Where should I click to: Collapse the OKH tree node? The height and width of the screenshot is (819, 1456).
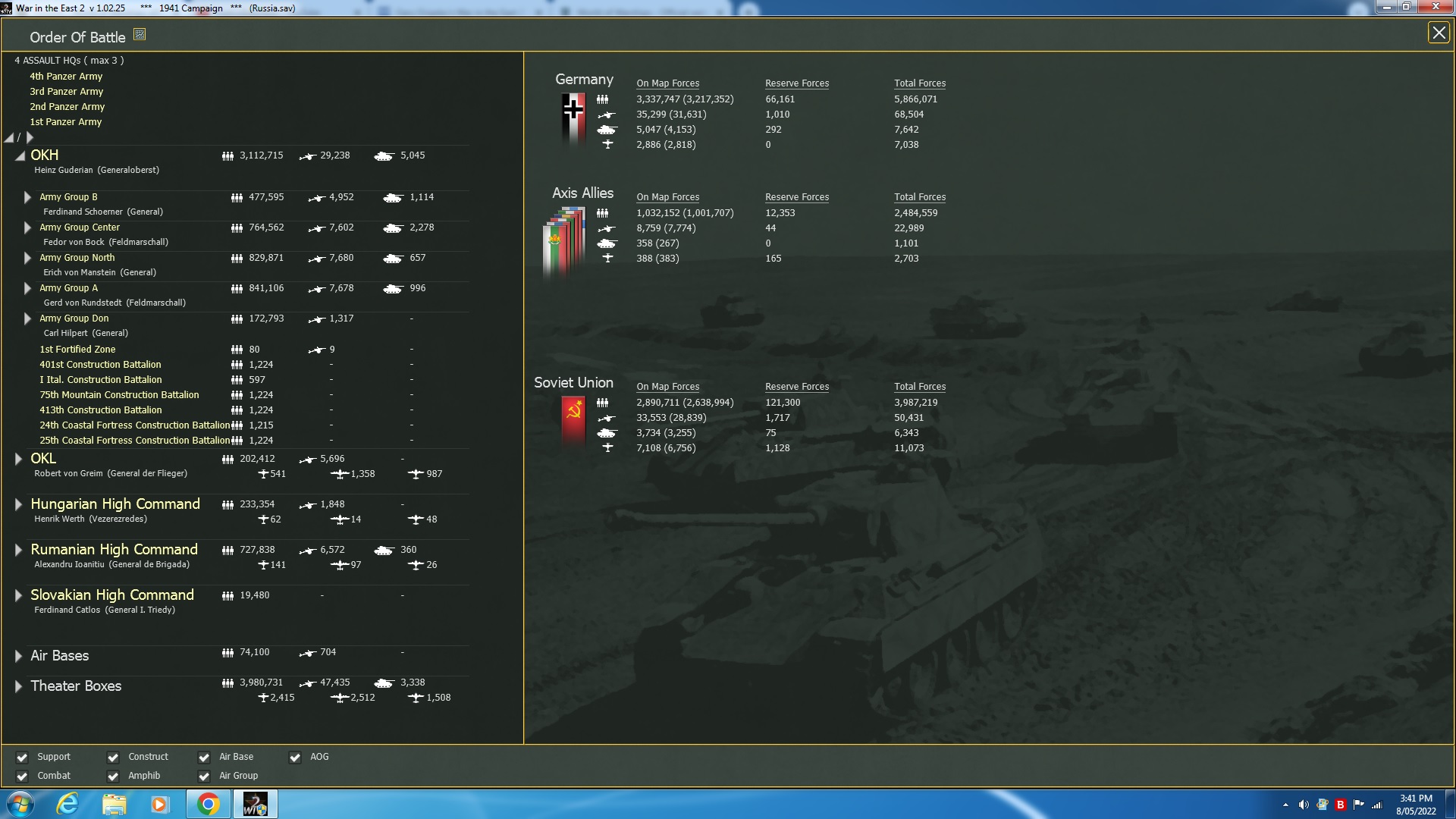[20, 155]
